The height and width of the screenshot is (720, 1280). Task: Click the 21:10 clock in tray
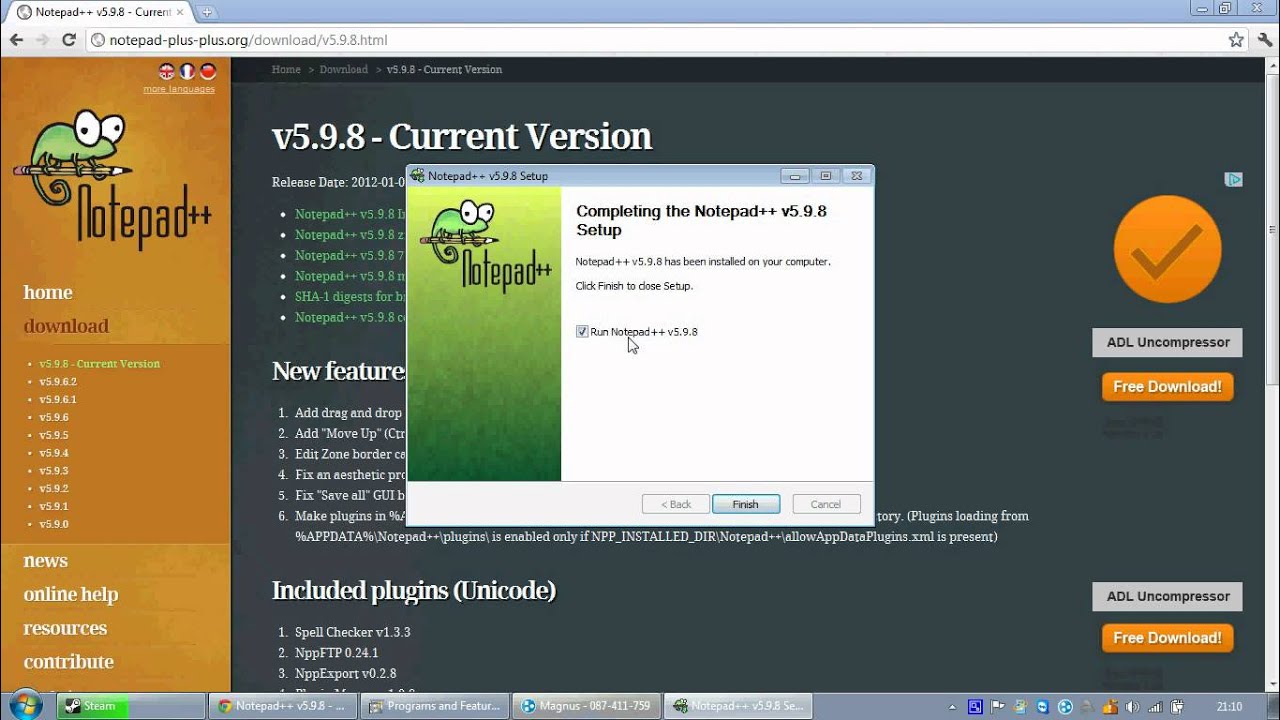[1230, 706]
